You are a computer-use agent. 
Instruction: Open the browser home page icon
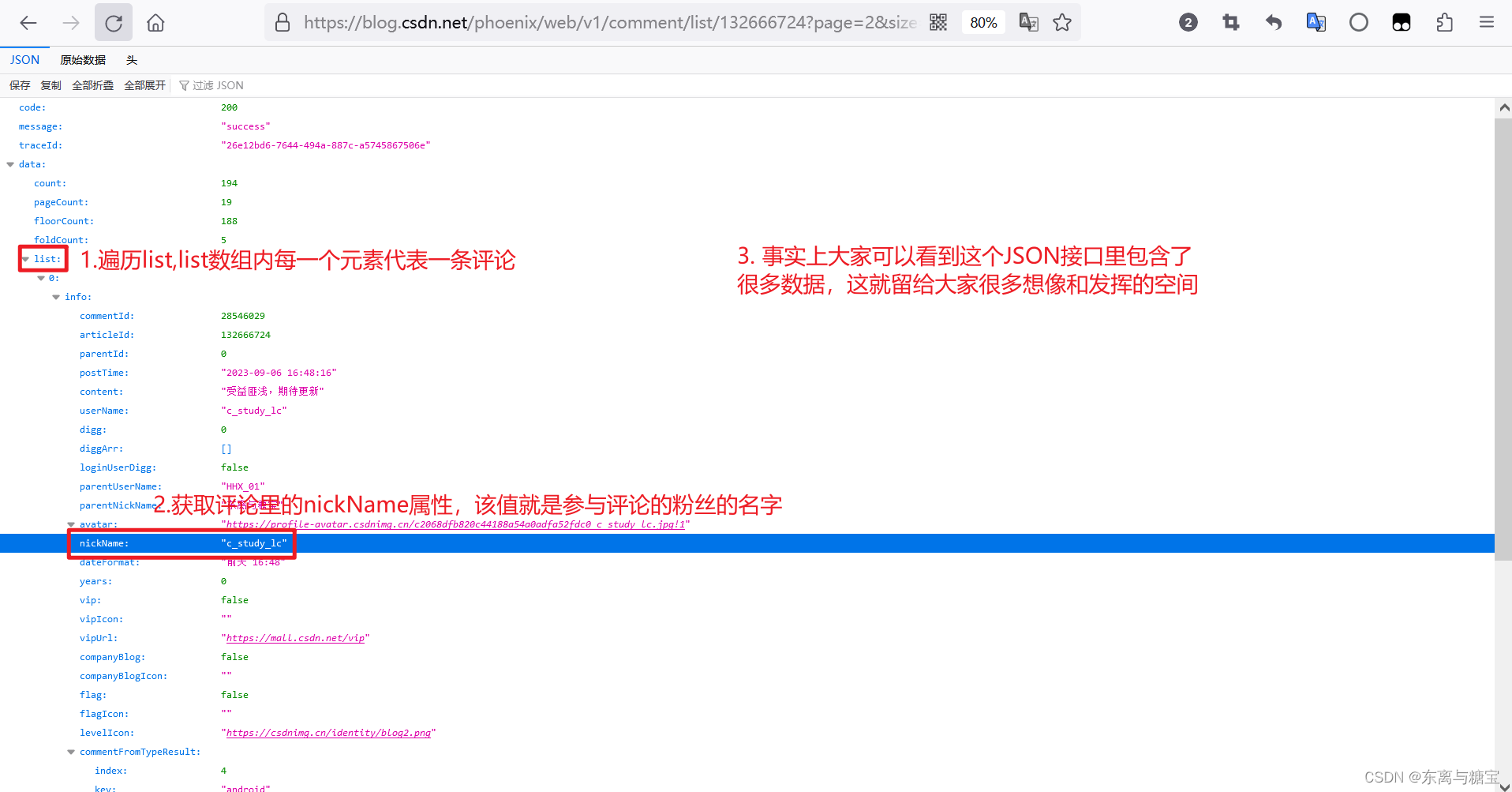coord(156,23)
